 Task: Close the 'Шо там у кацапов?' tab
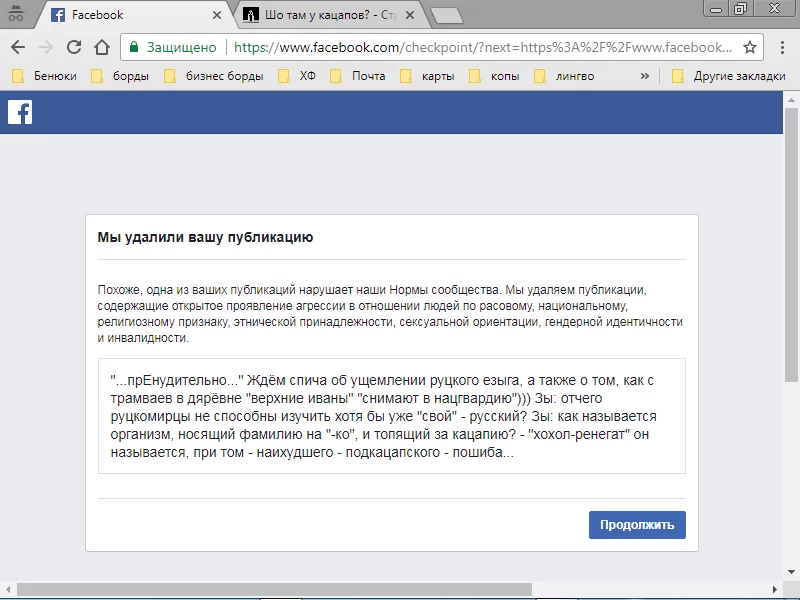click(410, 15)
